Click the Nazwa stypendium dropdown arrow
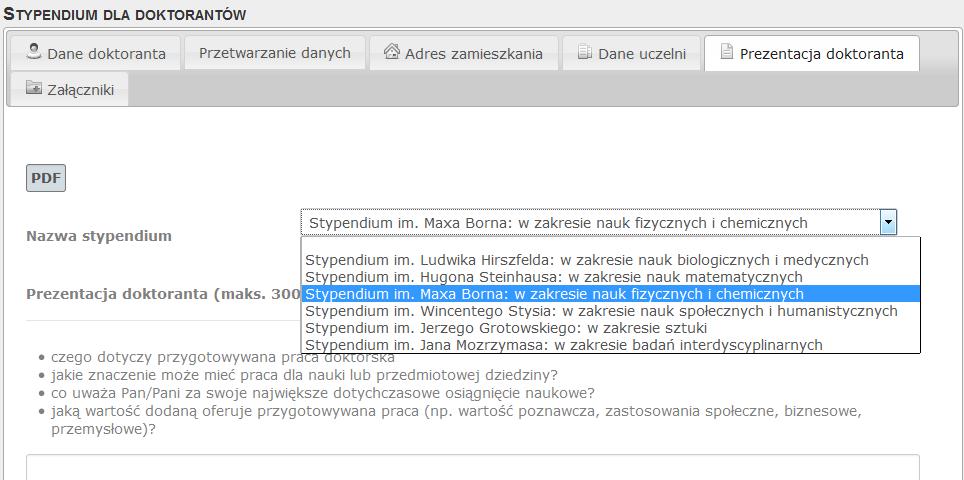The height and width of the screenshot is (480, 964). click(x=888, y=222)
